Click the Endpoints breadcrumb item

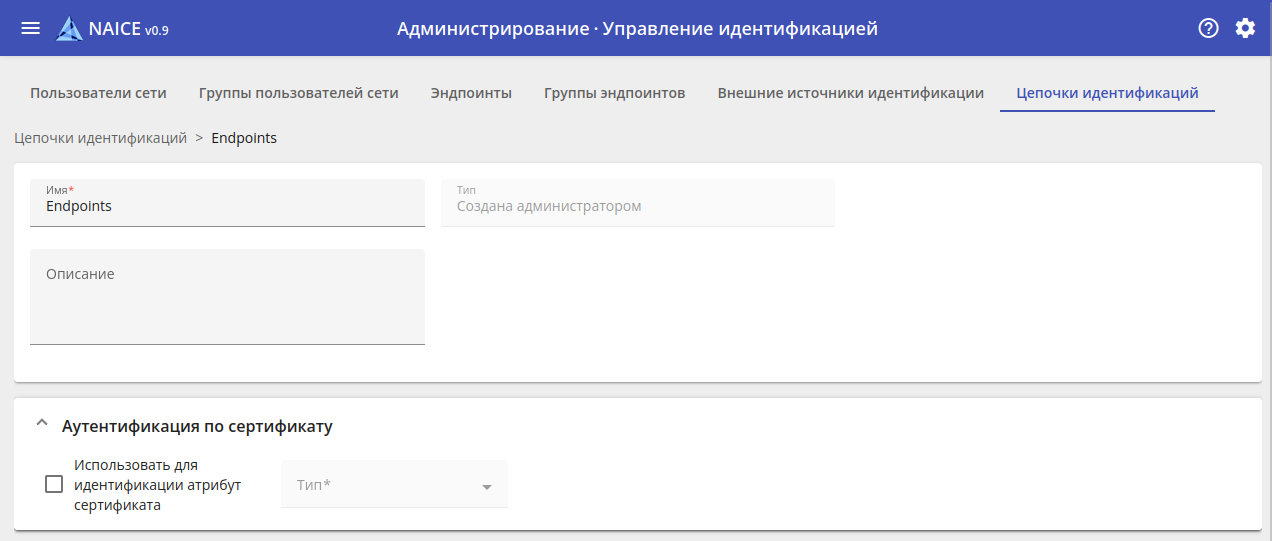coord(244,138)
